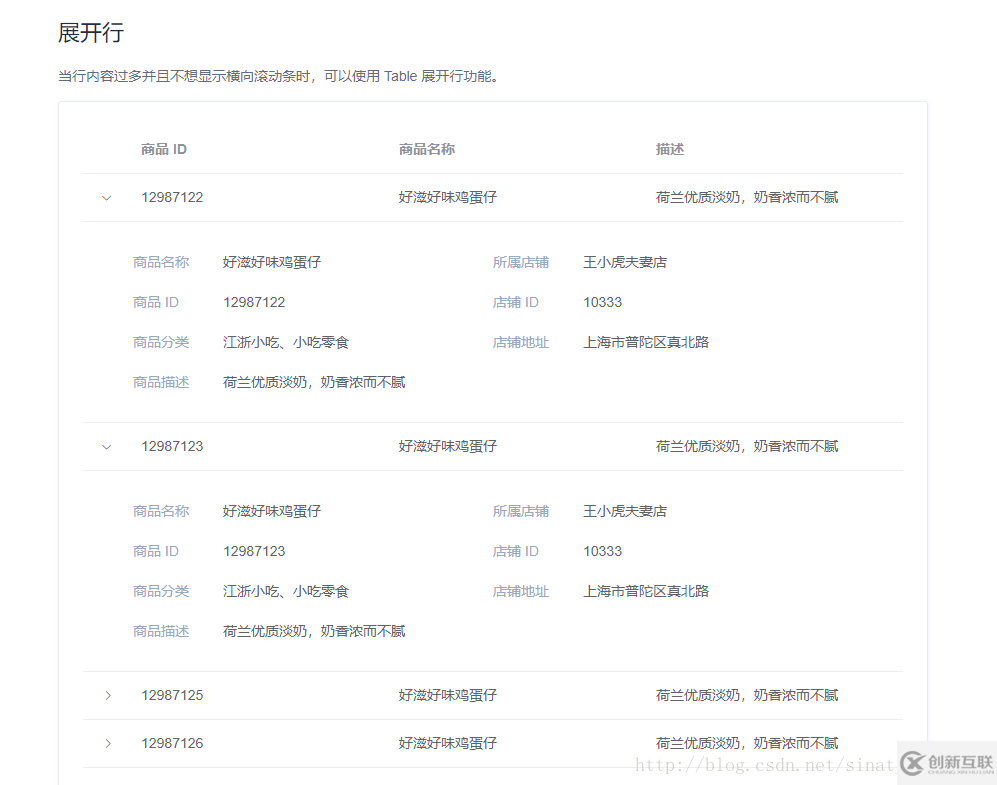Click 所属店铺 label under row 12987122

521,263
